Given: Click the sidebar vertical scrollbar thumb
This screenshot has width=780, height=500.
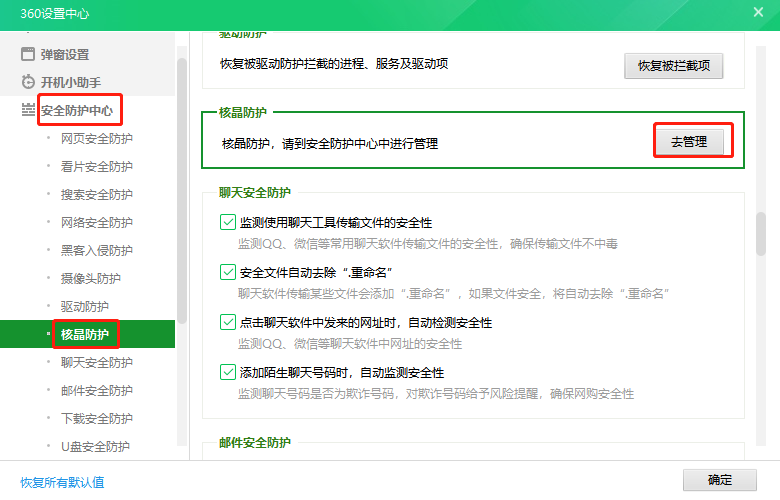Looking at the screenshot, I should [x=182, y=192].
